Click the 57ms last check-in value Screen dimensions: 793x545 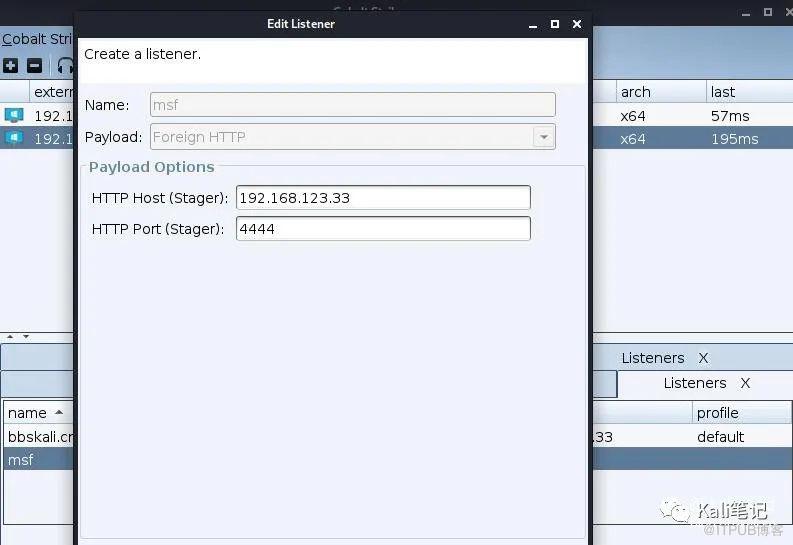point(730,116)
